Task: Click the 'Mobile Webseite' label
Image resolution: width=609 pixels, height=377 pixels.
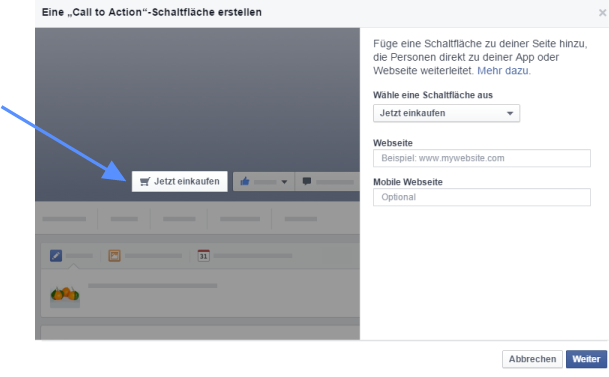Action: pos(408,182)
